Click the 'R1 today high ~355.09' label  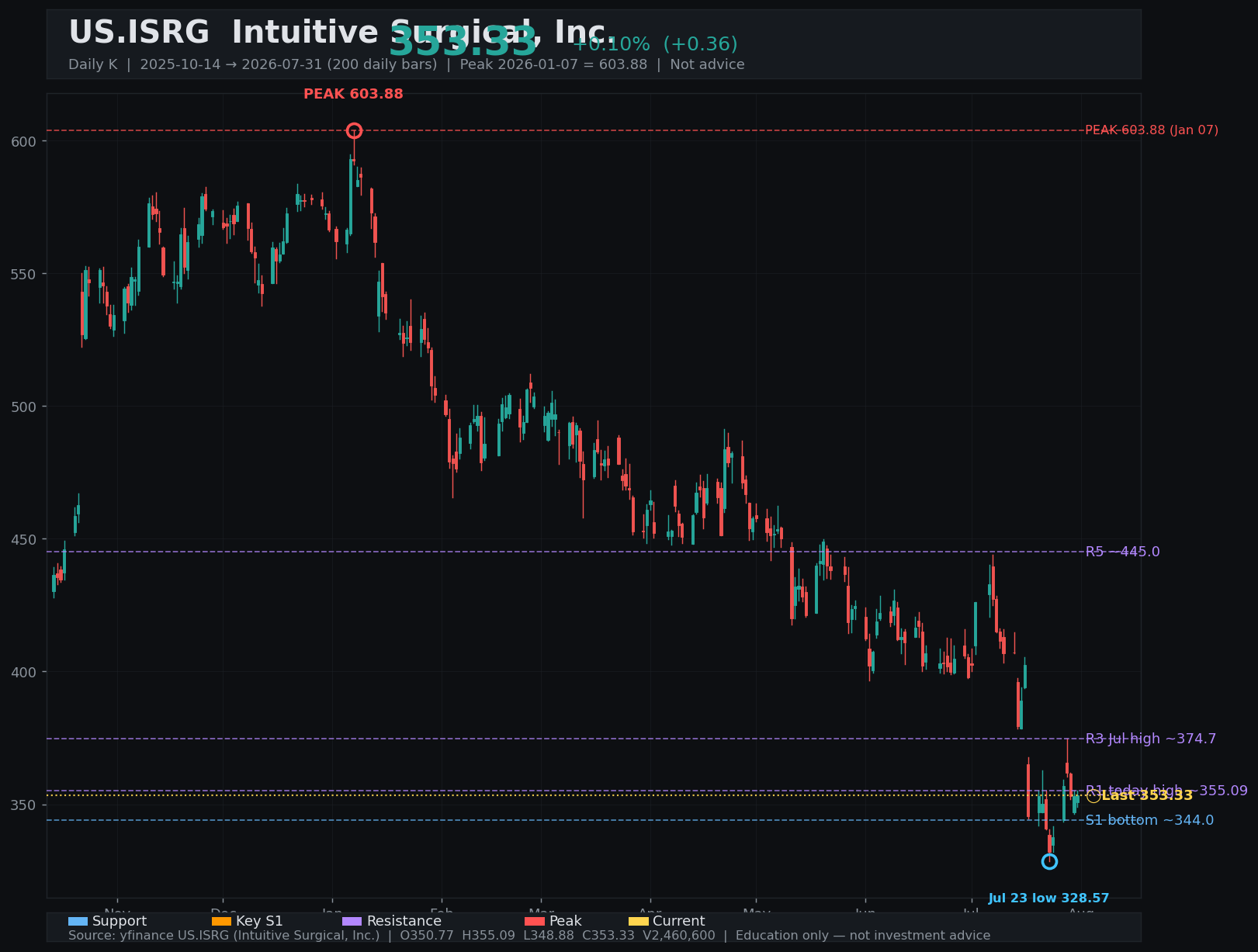tap(1166, 791)
